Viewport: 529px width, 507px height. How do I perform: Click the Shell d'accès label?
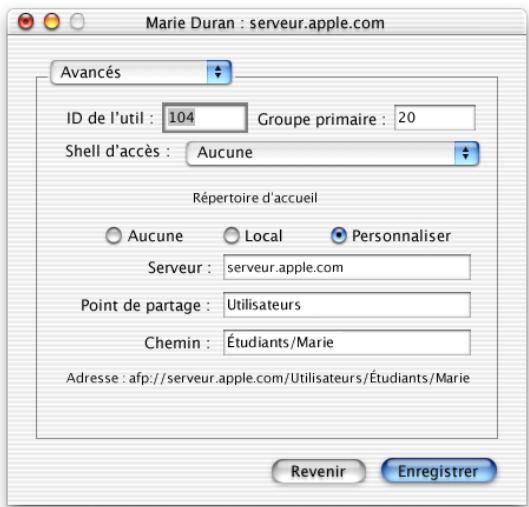click(118, 151)
